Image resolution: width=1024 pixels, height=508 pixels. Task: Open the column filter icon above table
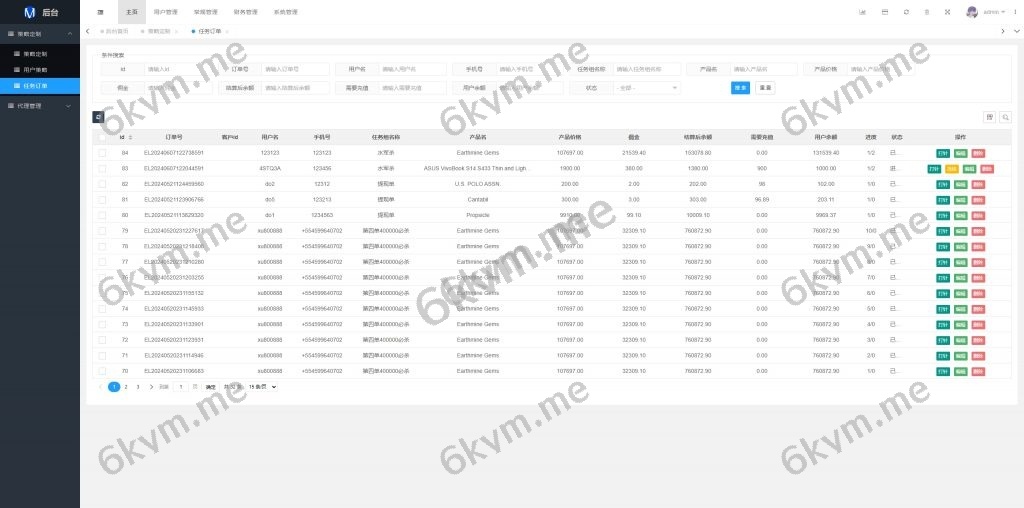click(989, 117)
